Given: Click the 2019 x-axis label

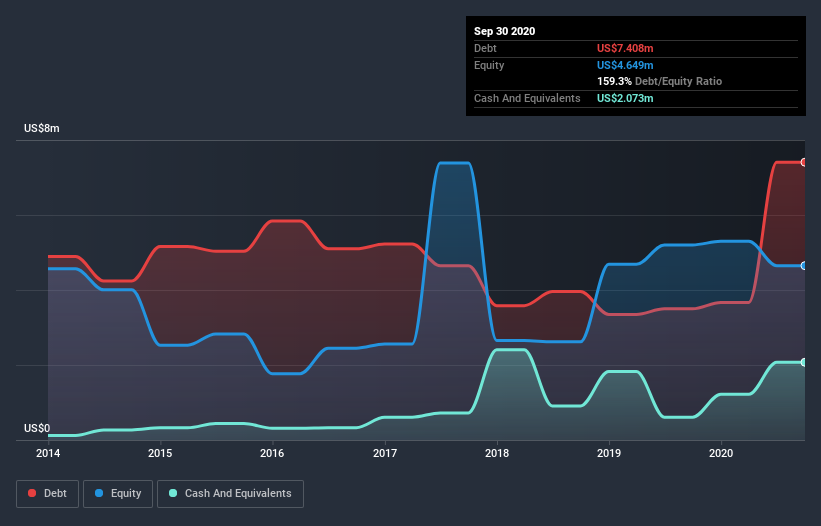Looking at the screenshot, I should 609,453.
